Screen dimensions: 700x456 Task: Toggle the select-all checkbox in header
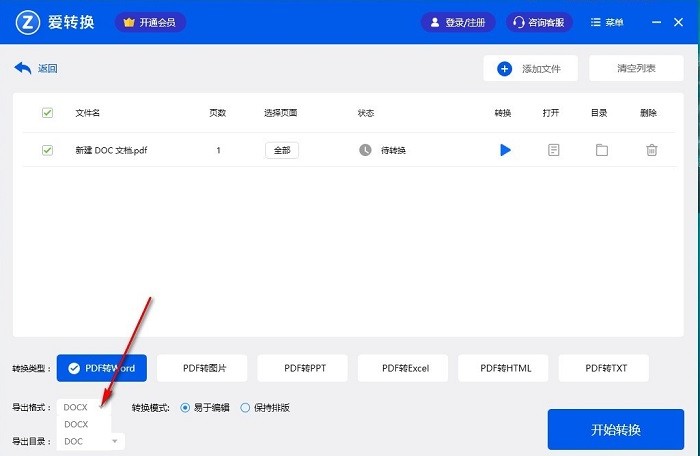coord(47,113)
